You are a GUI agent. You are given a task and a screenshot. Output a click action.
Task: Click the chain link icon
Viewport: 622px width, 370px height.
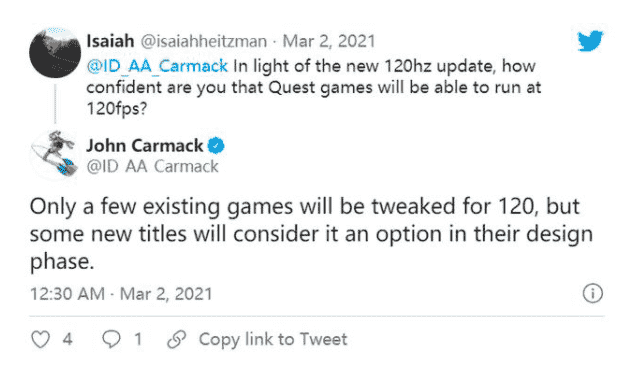tap(177, 339)
